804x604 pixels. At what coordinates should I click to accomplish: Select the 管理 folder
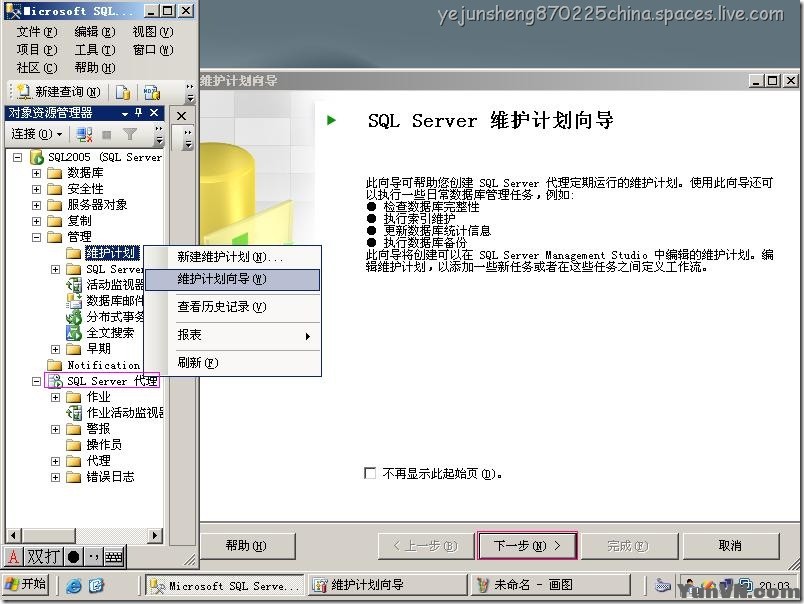point(69,236)
